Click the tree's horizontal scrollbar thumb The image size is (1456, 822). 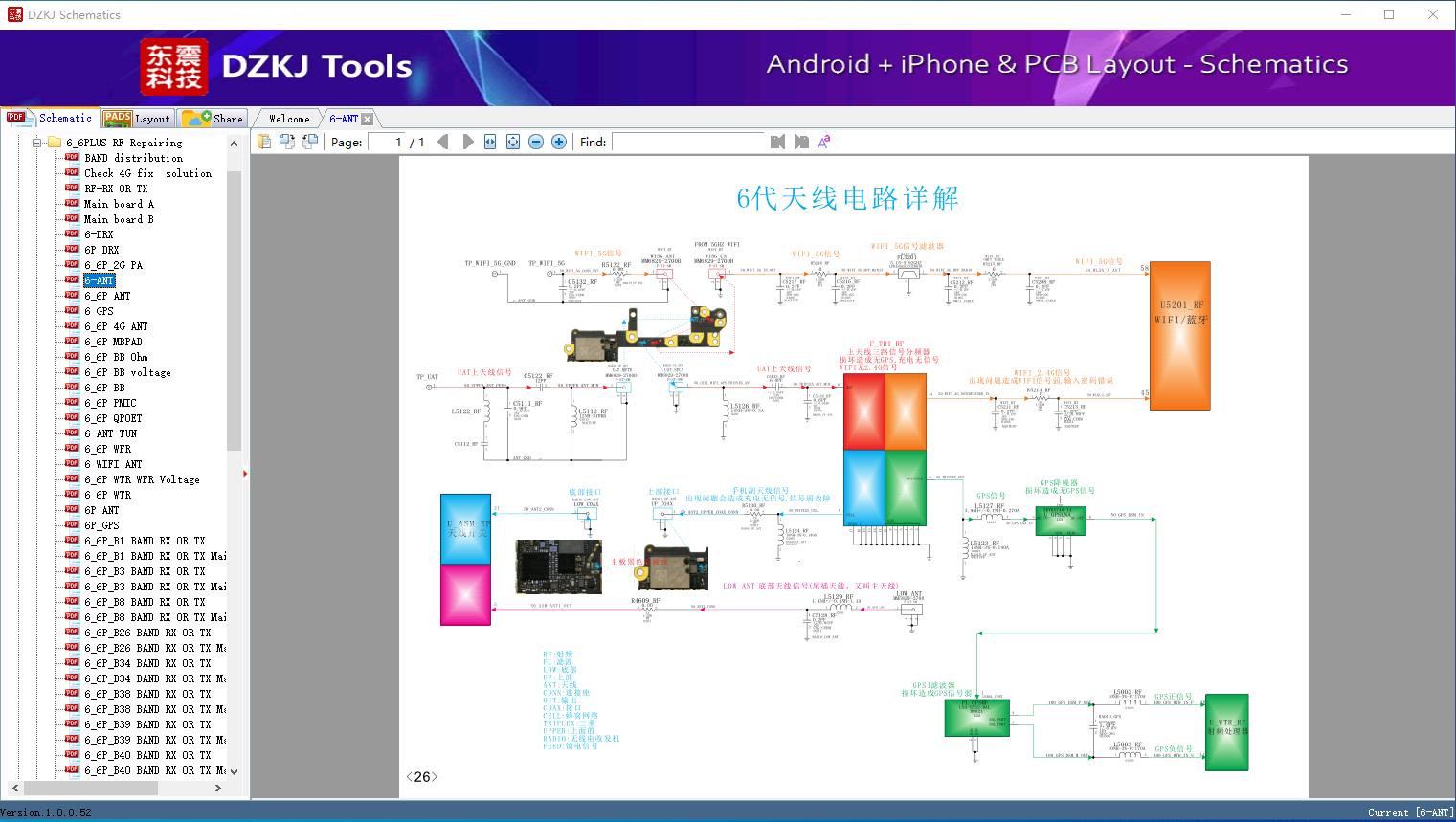[90, 788]
